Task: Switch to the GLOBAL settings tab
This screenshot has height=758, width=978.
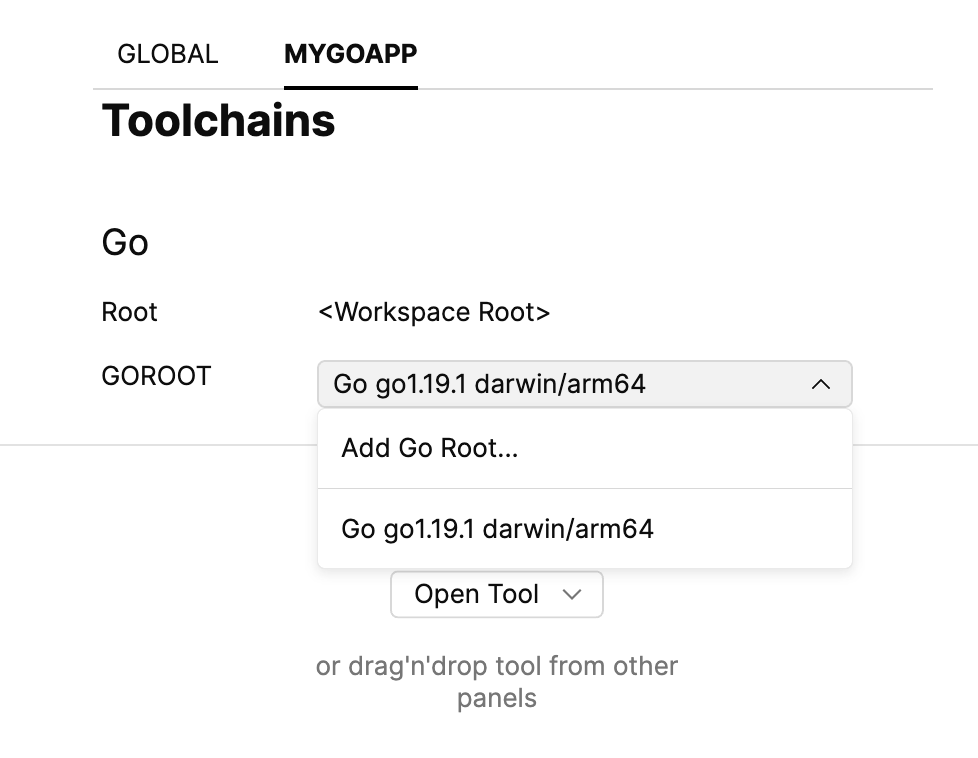Action: click(x=168, y=54)
